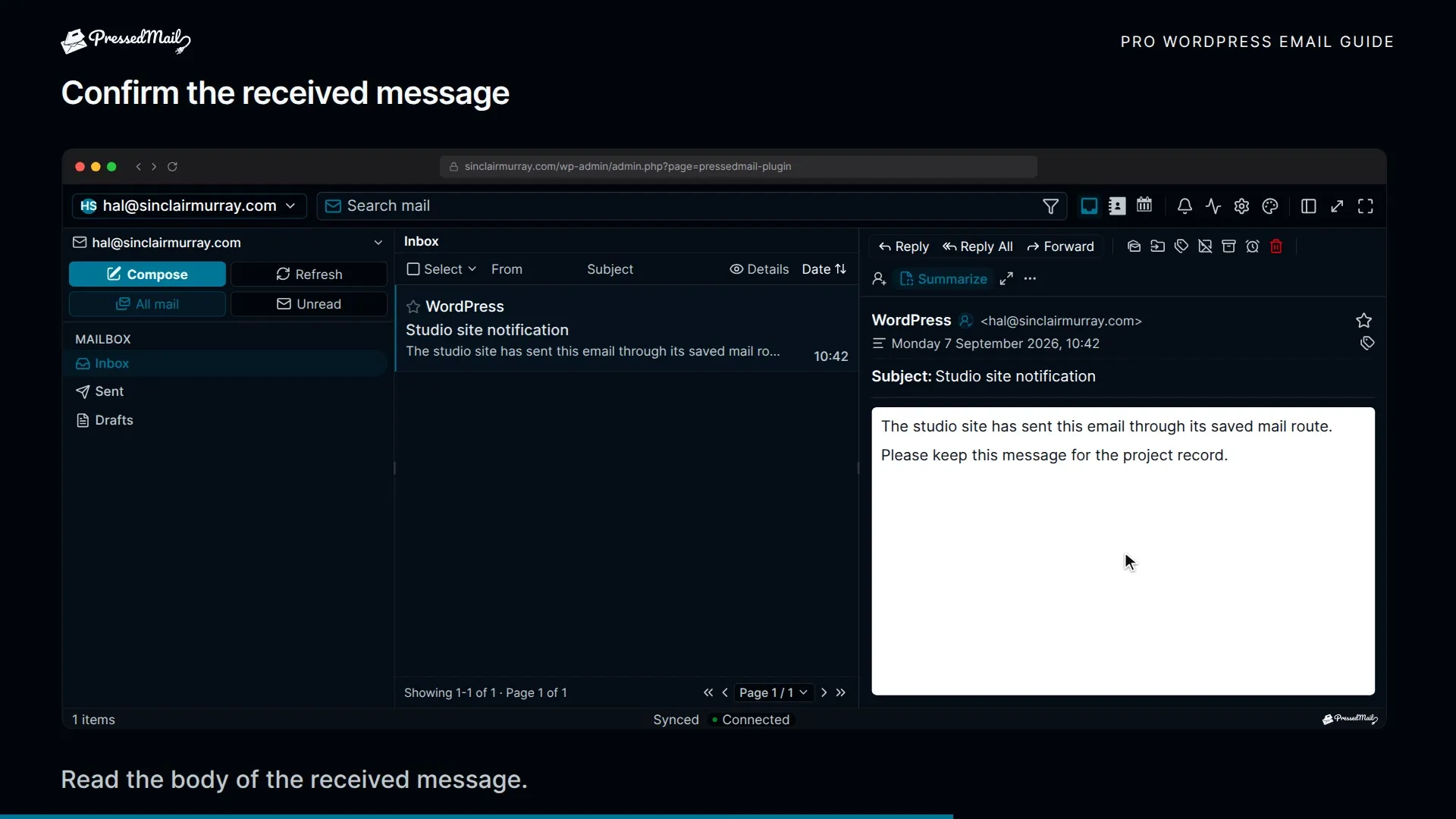
Task: Switch to the inbox mail view icon
Action: point(1089,206)
